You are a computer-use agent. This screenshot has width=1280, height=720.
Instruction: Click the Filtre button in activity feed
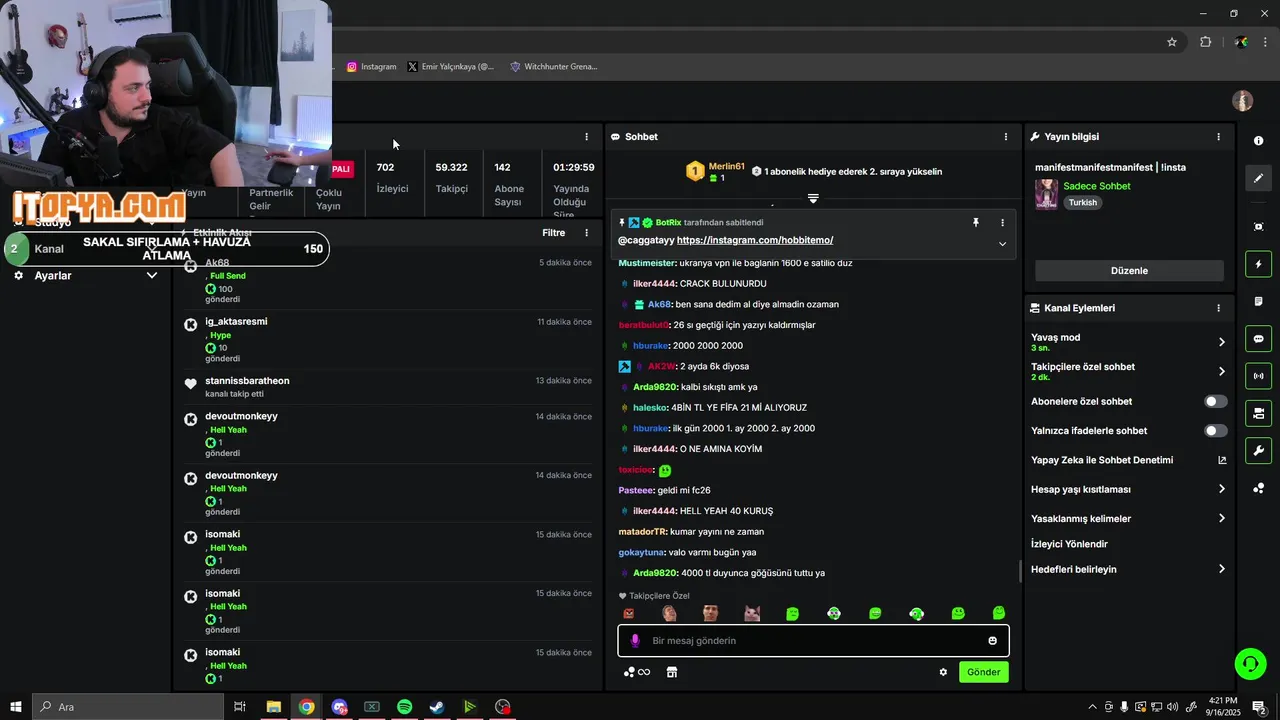553,233
